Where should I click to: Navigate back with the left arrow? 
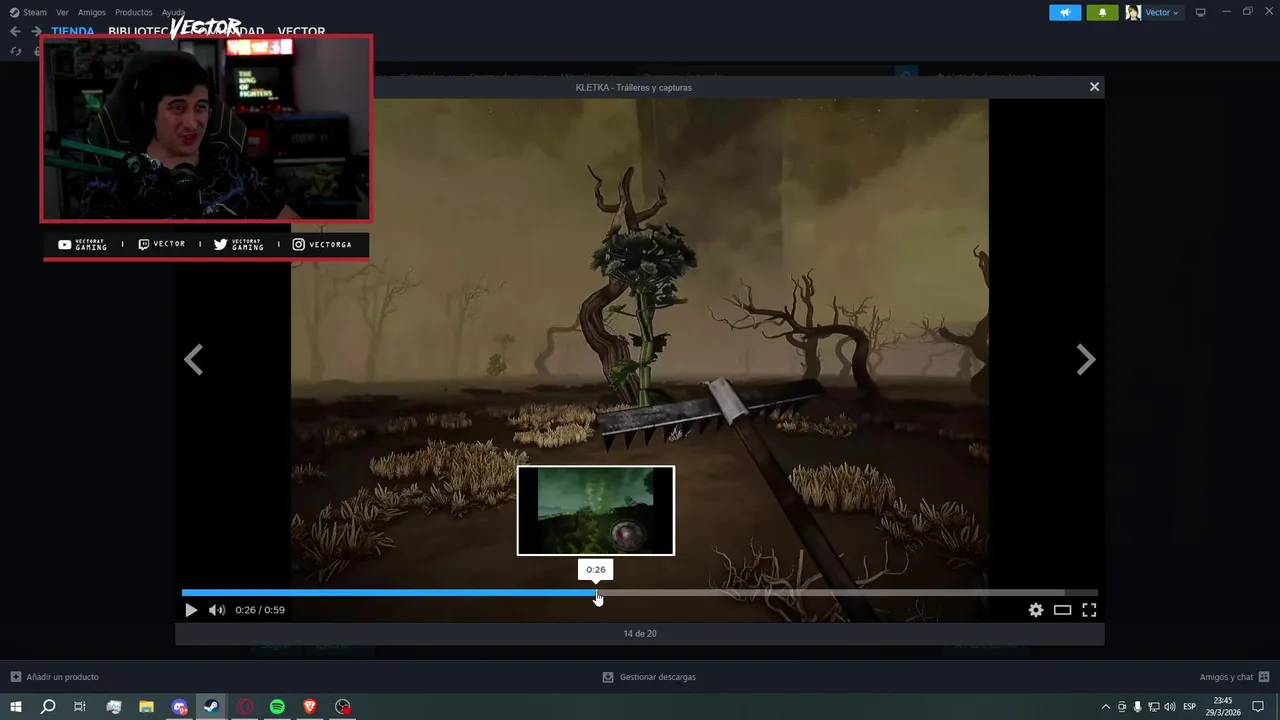point(15,31)
